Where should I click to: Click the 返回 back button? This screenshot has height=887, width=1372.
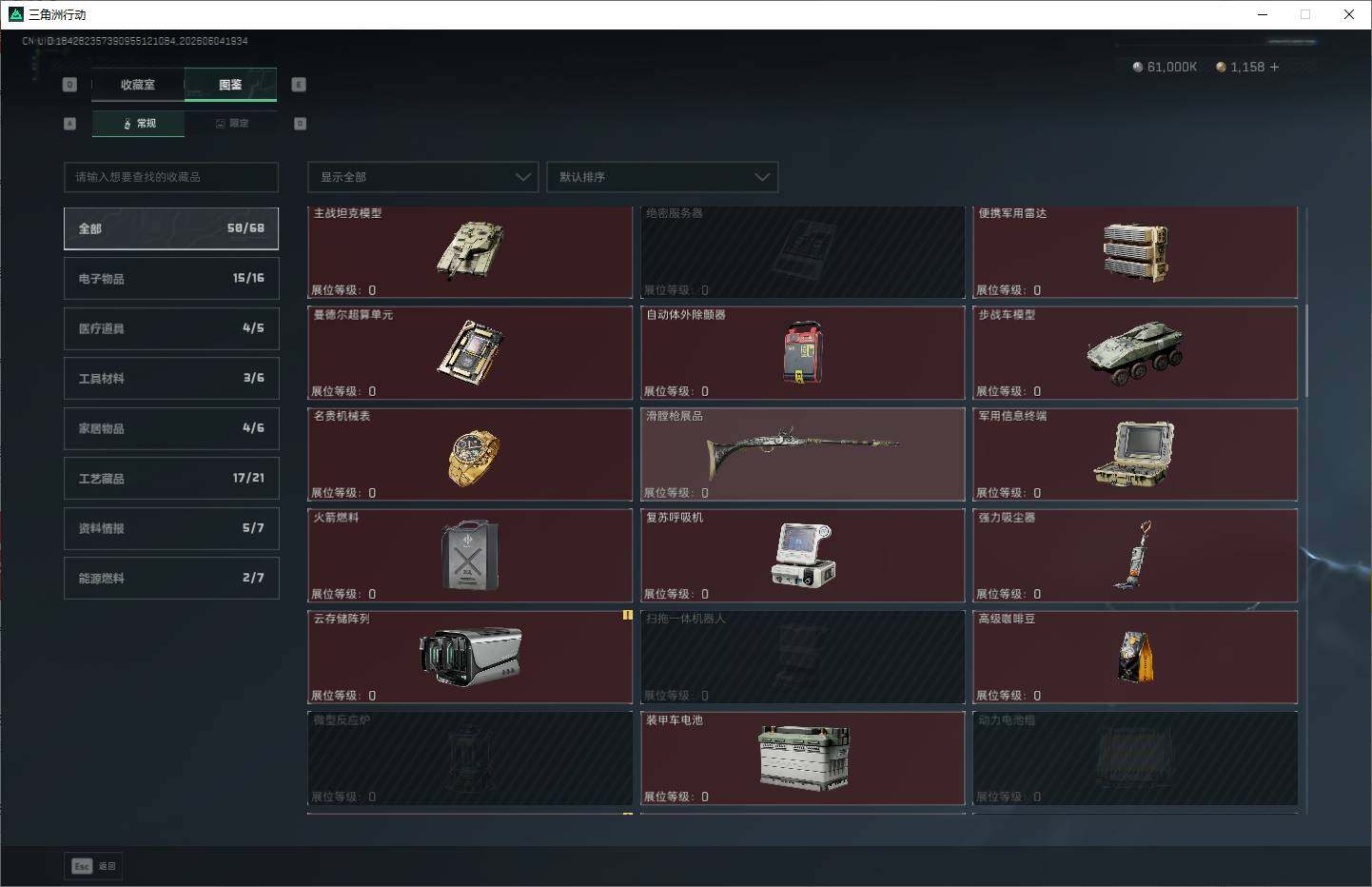coord(94,866)
